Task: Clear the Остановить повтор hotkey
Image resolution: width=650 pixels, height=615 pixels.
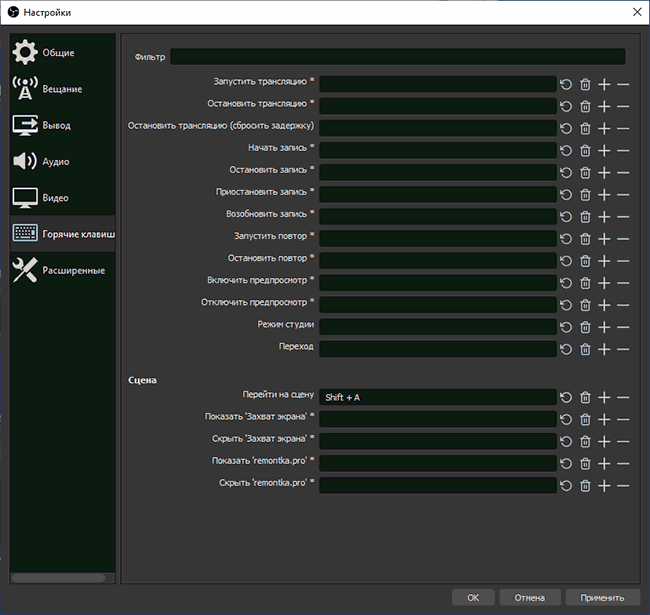Action: [585, 261]
